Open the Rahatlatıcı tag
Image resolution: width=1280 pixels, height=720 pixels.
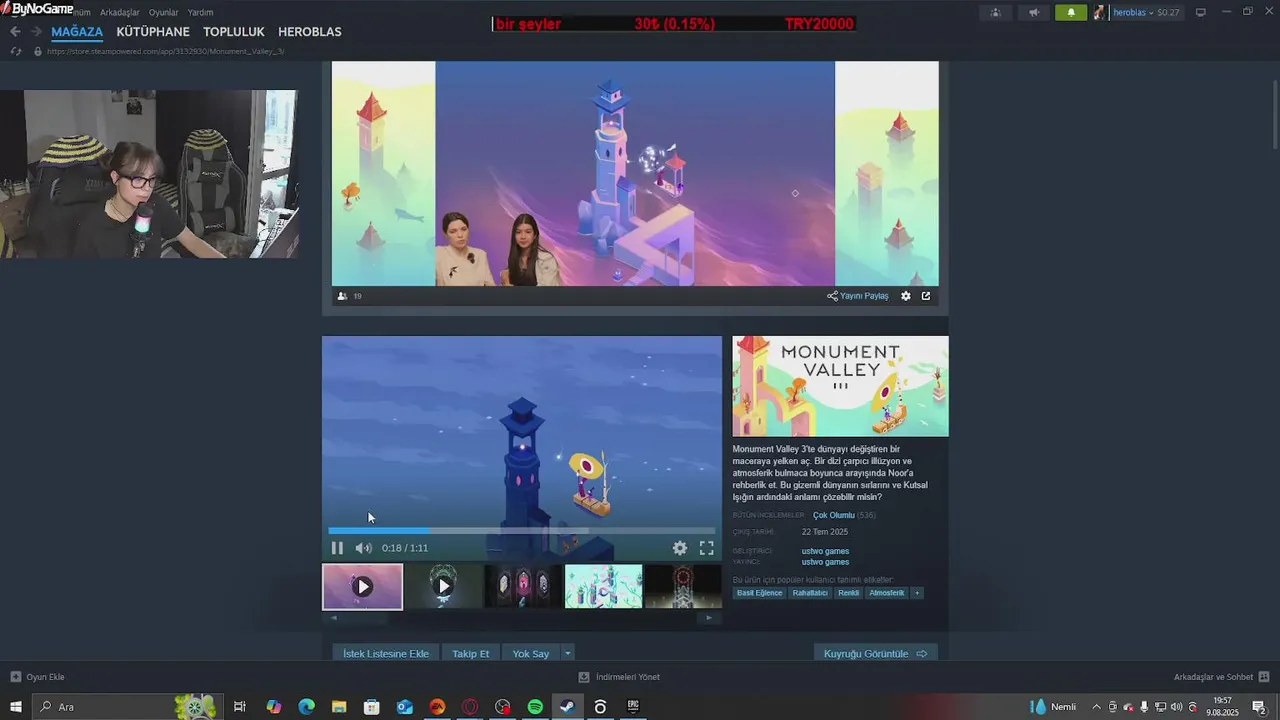[810, 593]
